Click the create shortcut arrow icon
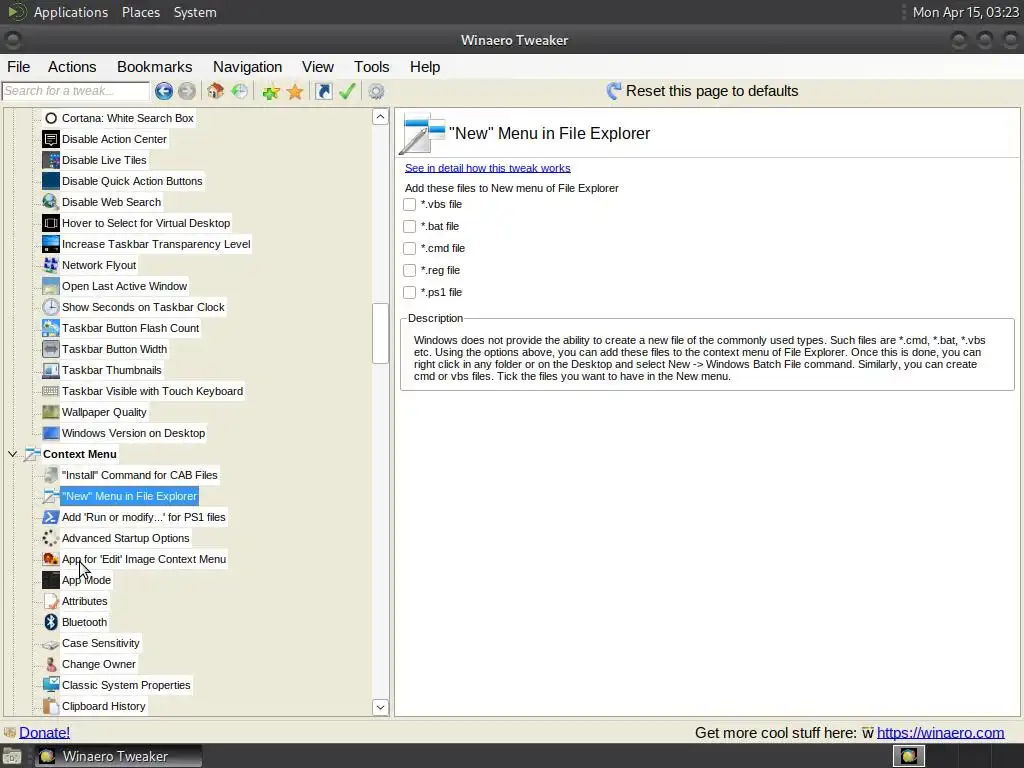This screenshot has height=768, width=1024. pyautogui.click(x=323, y=91)
